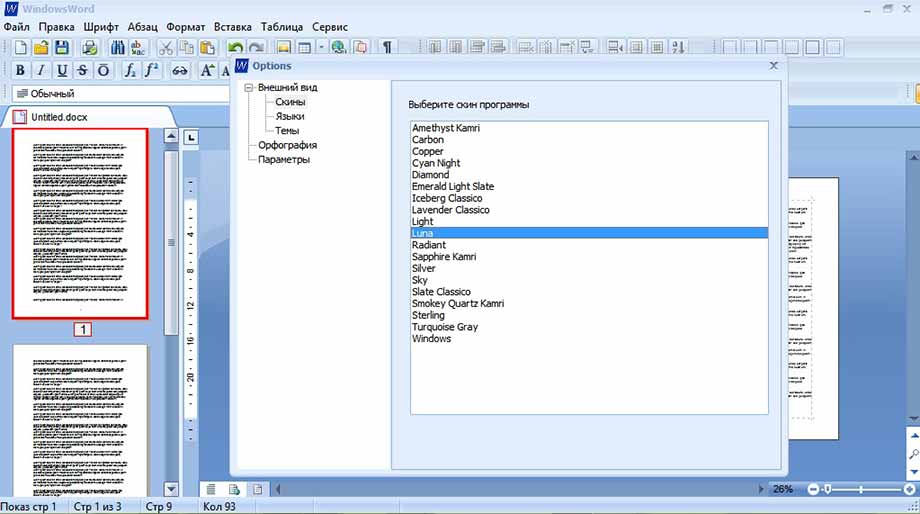Redo action with the gray arrow
The height and width of the screenshot is (514, 920).
coord(256,48)
